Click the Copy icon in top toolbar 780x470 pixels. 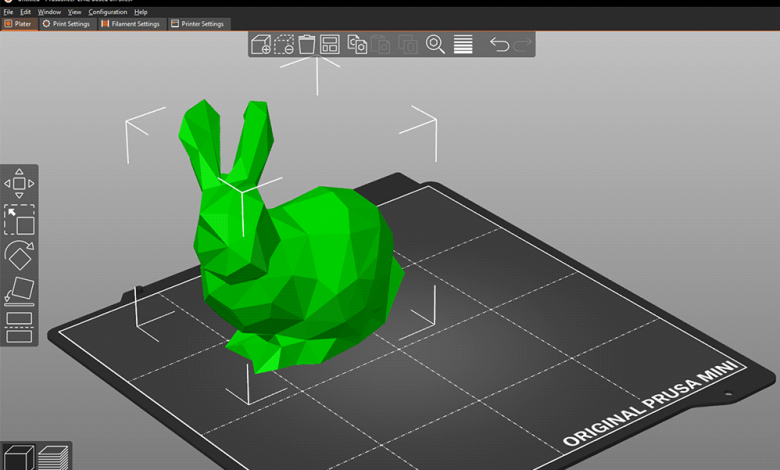[357, 44]
